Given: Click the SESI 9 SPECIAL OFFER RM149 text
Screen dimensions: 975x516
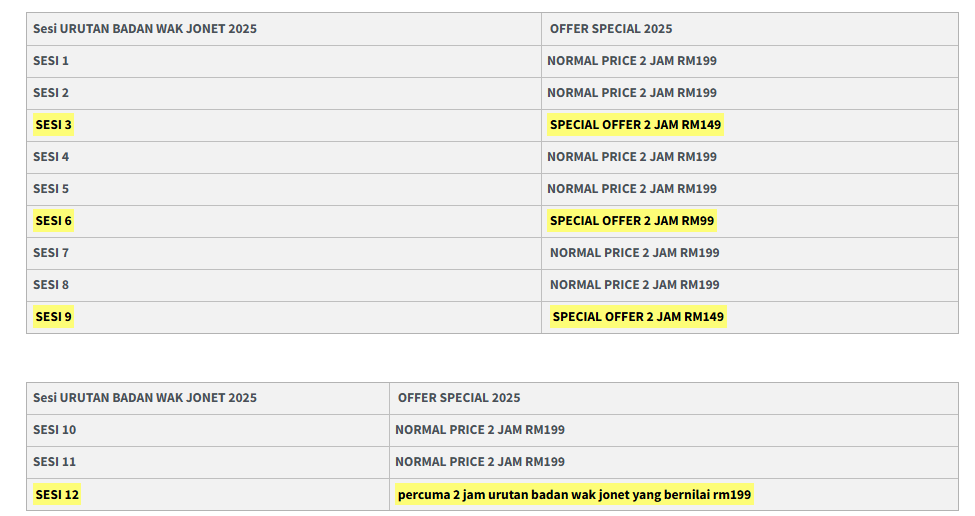Looking at the screenshot, I should pos(638,317).
